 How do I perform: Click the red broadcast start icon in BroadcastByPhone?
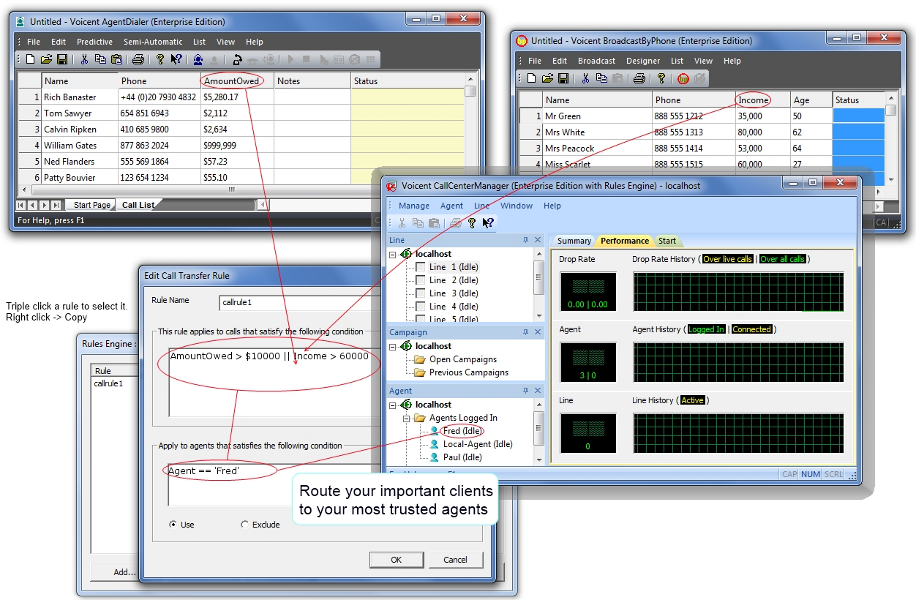683,79
